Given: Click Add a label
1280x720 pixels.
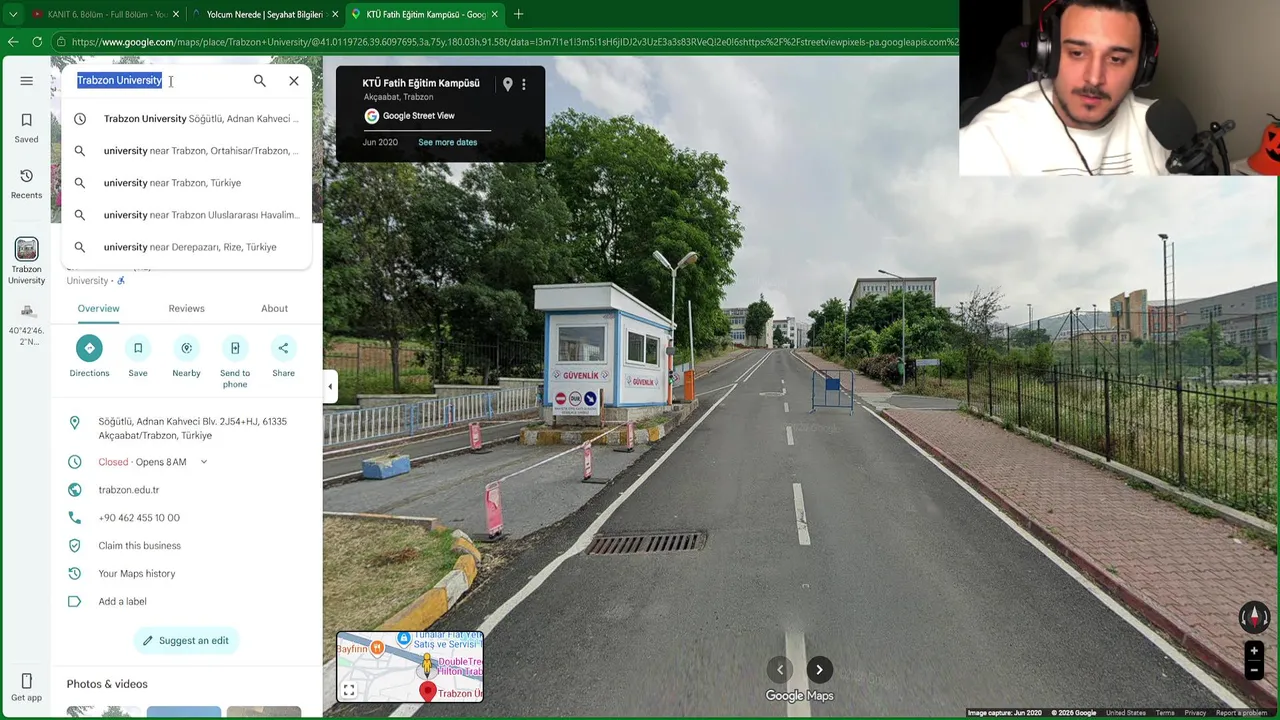Looking at the screenshot, I should click(123, 602).
